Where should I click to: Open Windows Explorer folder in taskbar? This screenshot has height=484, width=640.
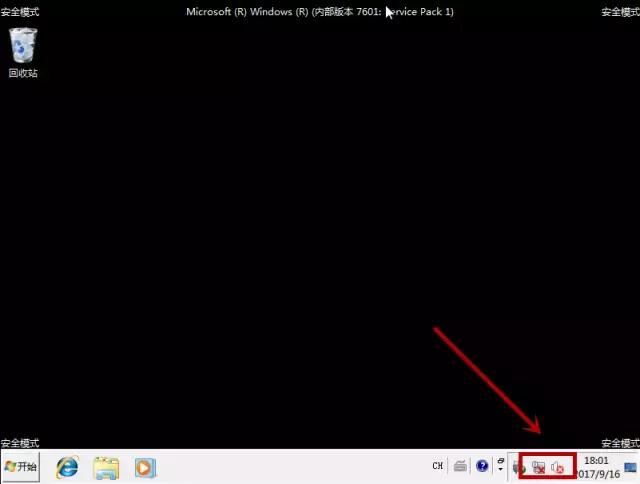tap(106, 468)
